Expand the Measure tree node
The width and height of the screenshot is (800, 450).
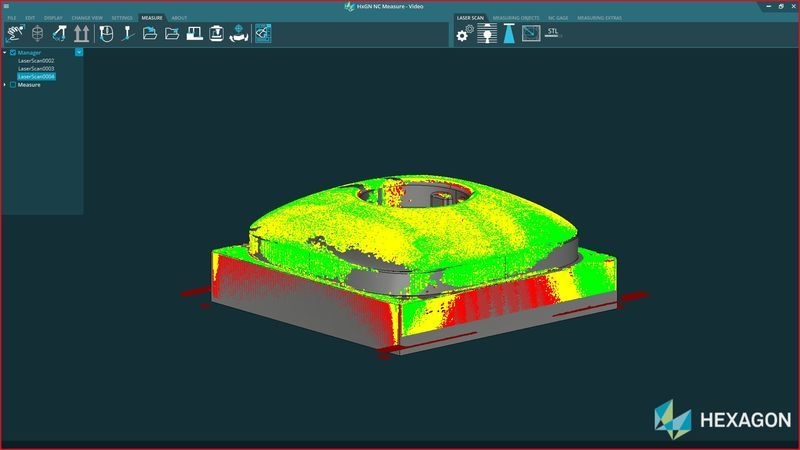[5, 85]
